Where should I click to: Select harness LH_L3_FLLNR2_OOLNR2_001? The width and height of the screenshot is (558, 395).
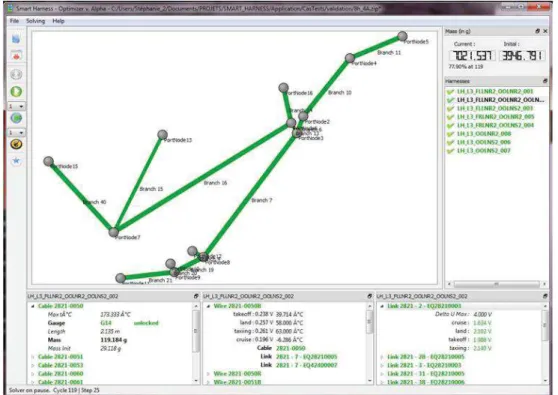495,91
